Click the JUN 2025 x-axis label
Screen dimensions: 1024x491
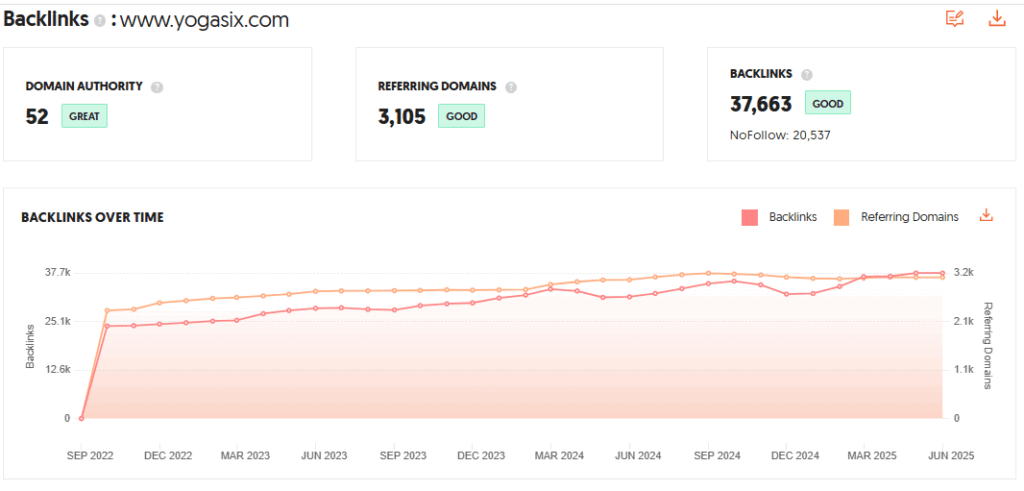click(x=951, y=456)
